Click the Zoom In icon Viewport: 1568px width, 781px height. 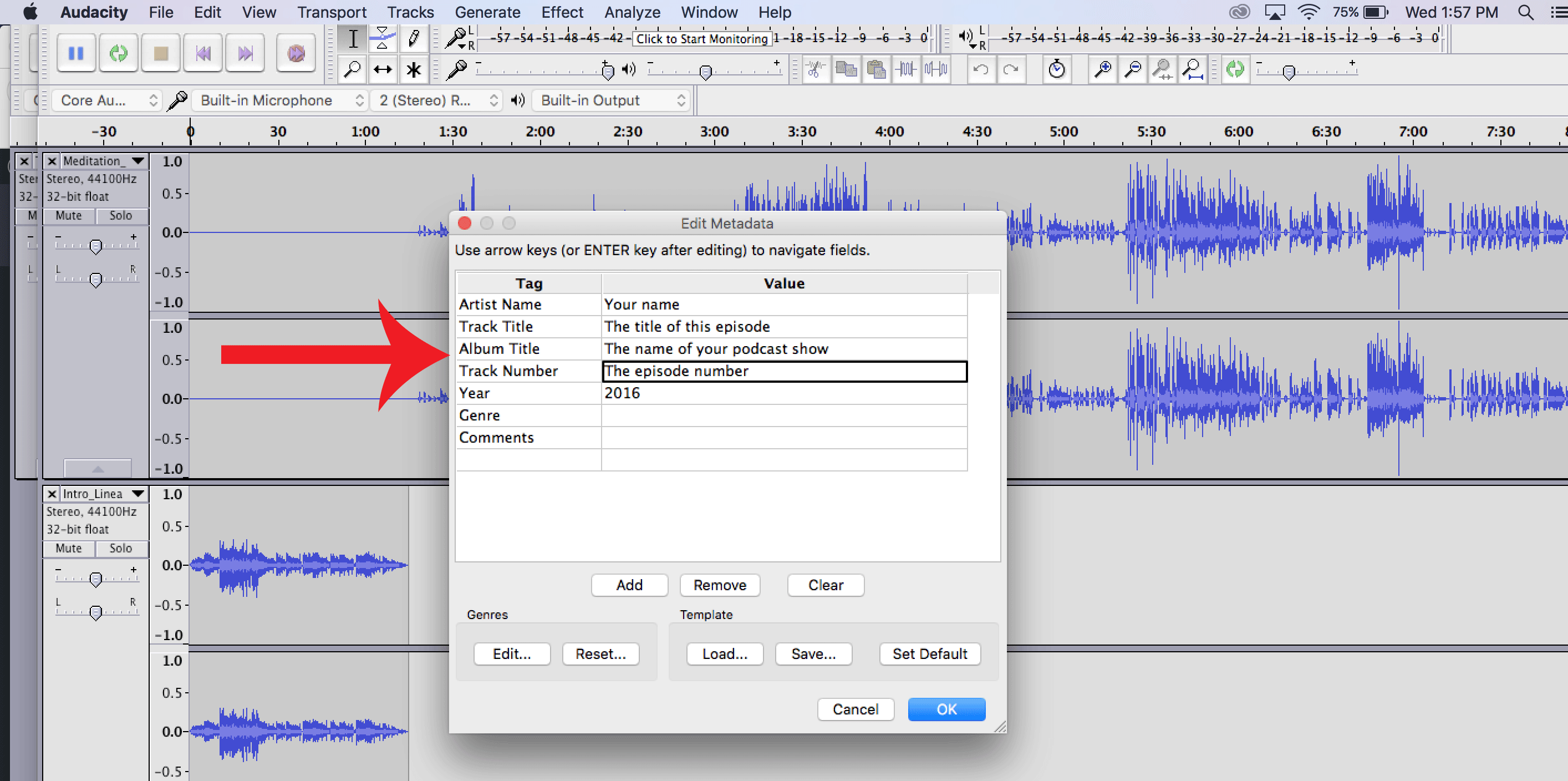click(1102, 69)
